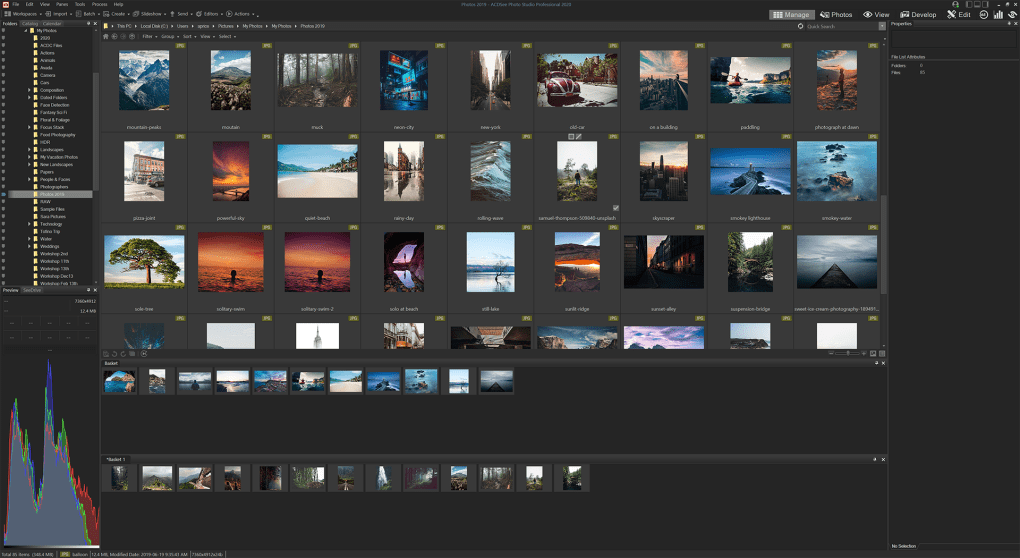
Task: Click the forward navigation arrow icon
Action: [124, 36]
